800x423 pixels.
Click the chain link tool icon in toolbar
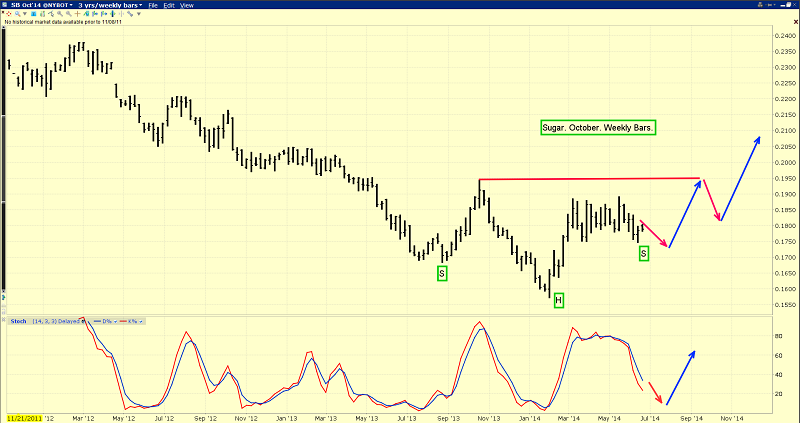130,14
